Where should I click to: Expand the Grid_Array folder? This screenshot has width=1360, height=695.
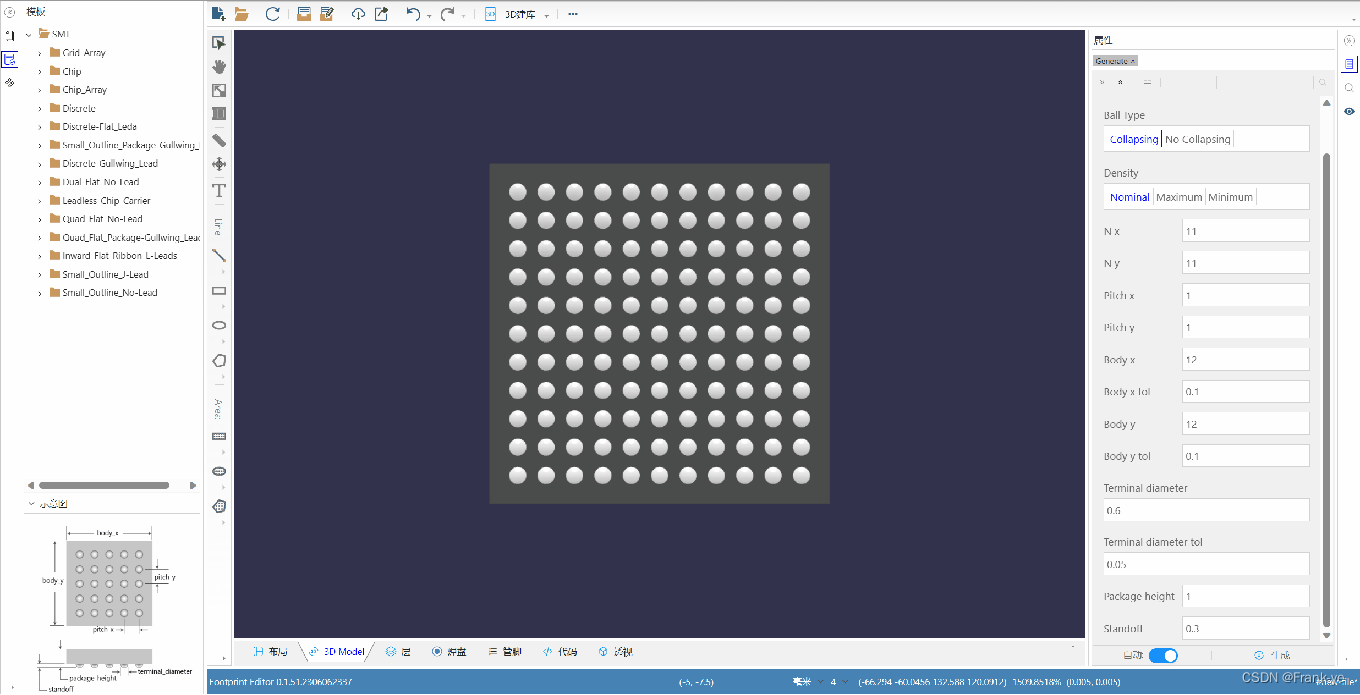pos(41,53)
